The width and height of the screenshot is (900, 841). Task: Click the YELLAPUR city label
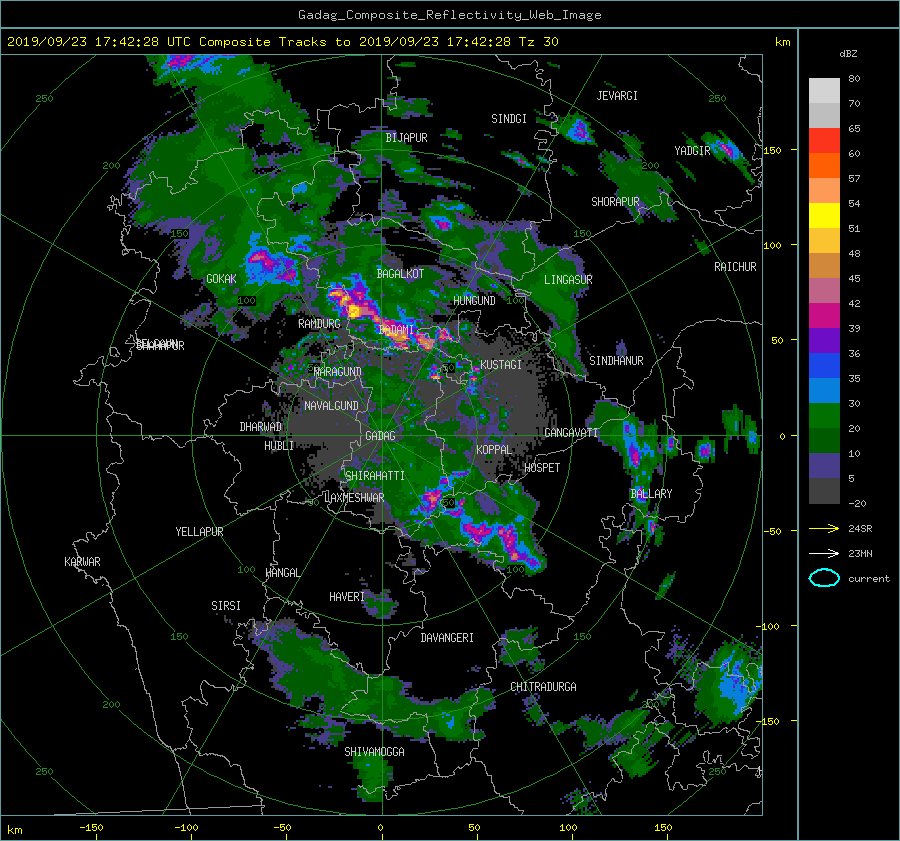pos(199,532)
